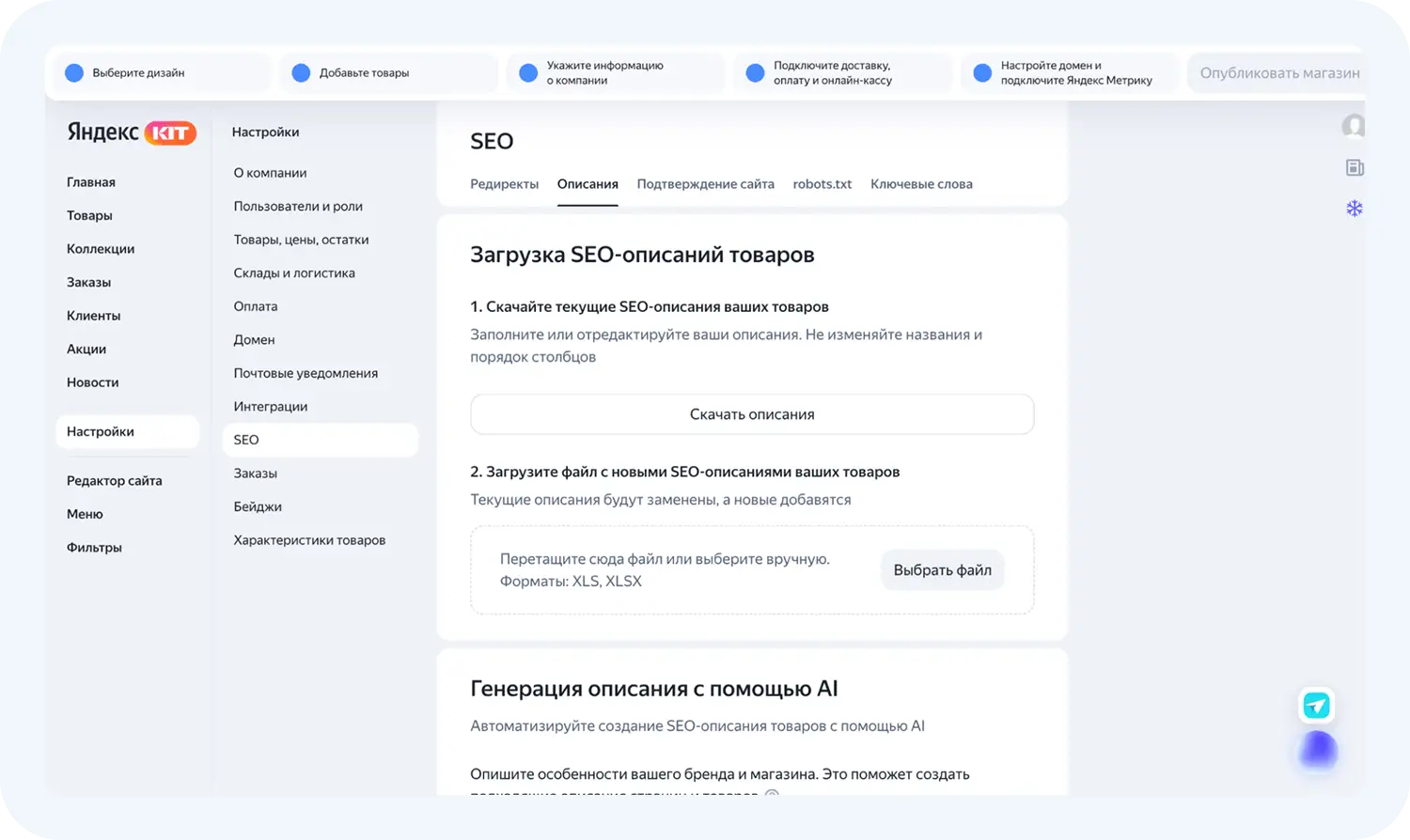Open the purple assistant bubble

pos(1318,750)
